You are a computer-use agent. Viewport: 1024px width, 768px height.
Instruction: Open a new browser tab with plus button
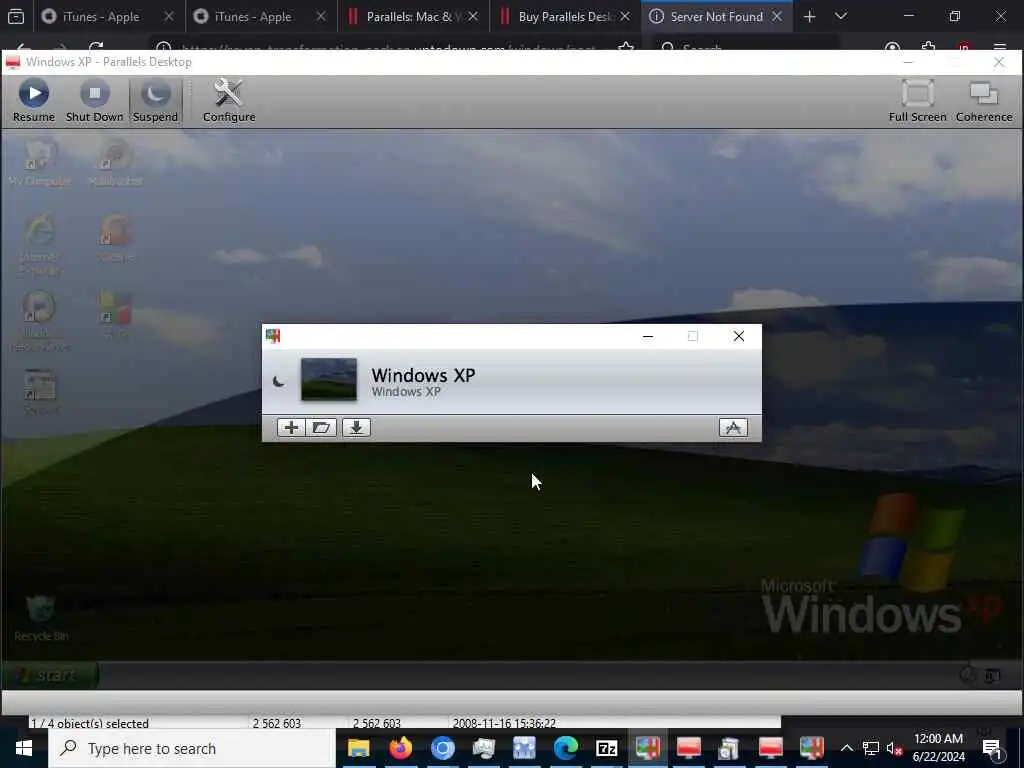point(810,16)
